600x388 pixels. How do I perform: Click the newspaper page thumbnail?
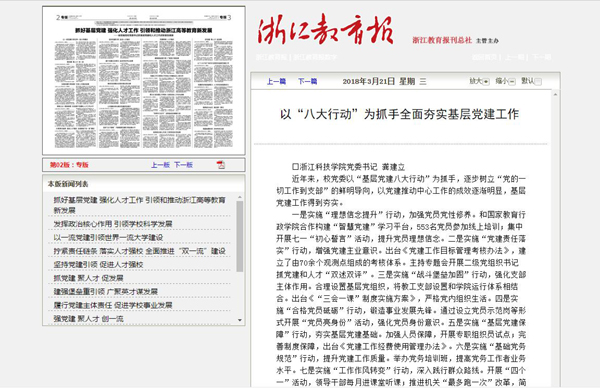pos(143,80)
